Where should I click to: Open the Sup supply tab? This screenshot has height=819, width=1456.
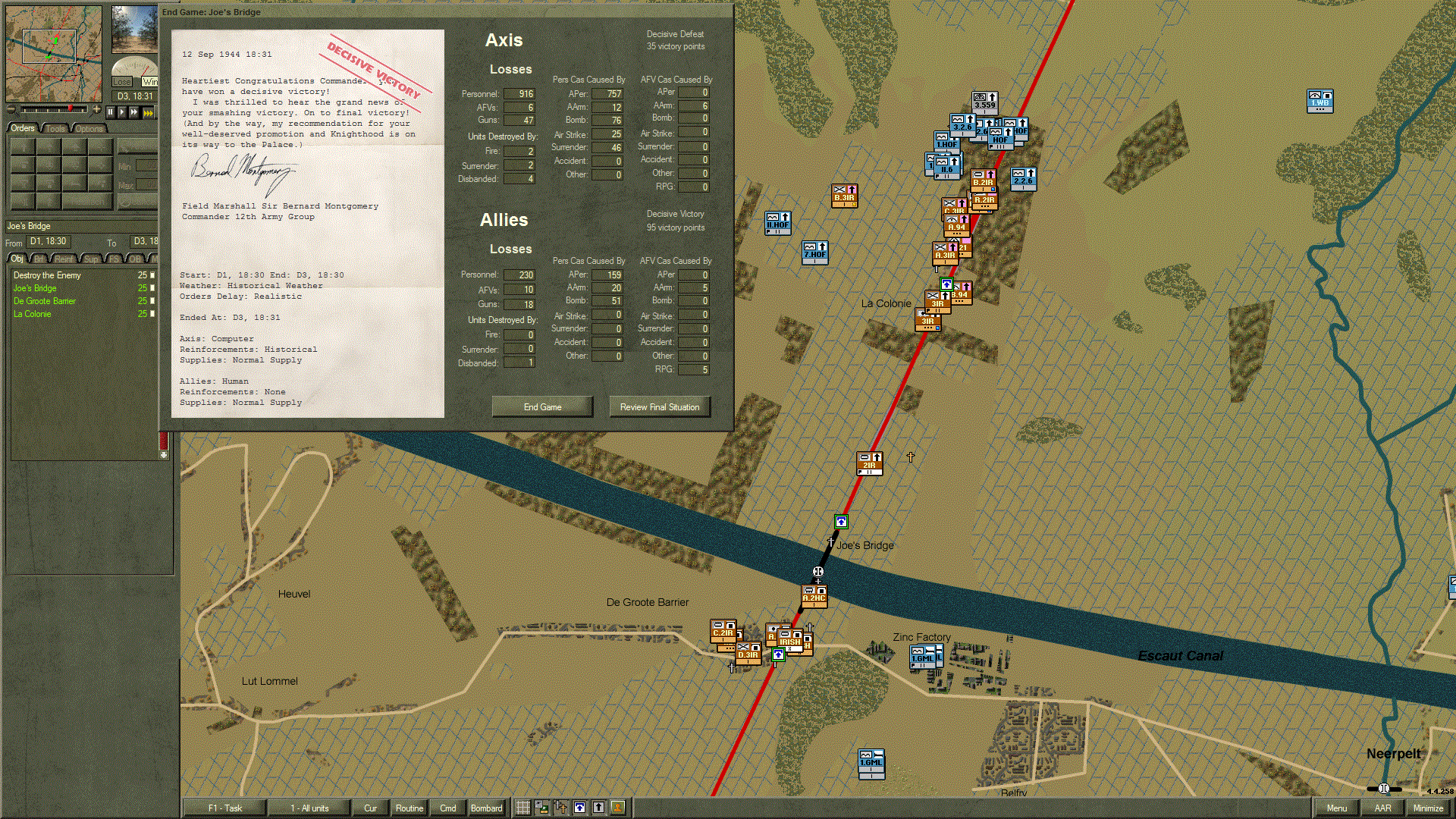91,259
